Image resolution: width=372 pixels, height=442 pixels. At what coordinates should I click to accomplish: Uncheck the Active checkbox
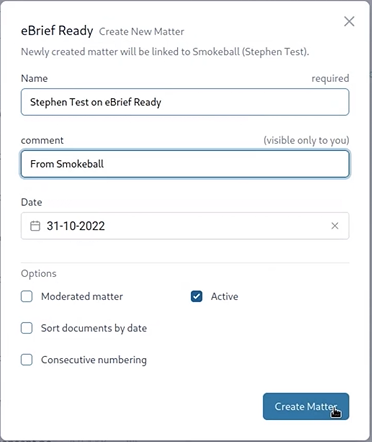tap(197, 296)
